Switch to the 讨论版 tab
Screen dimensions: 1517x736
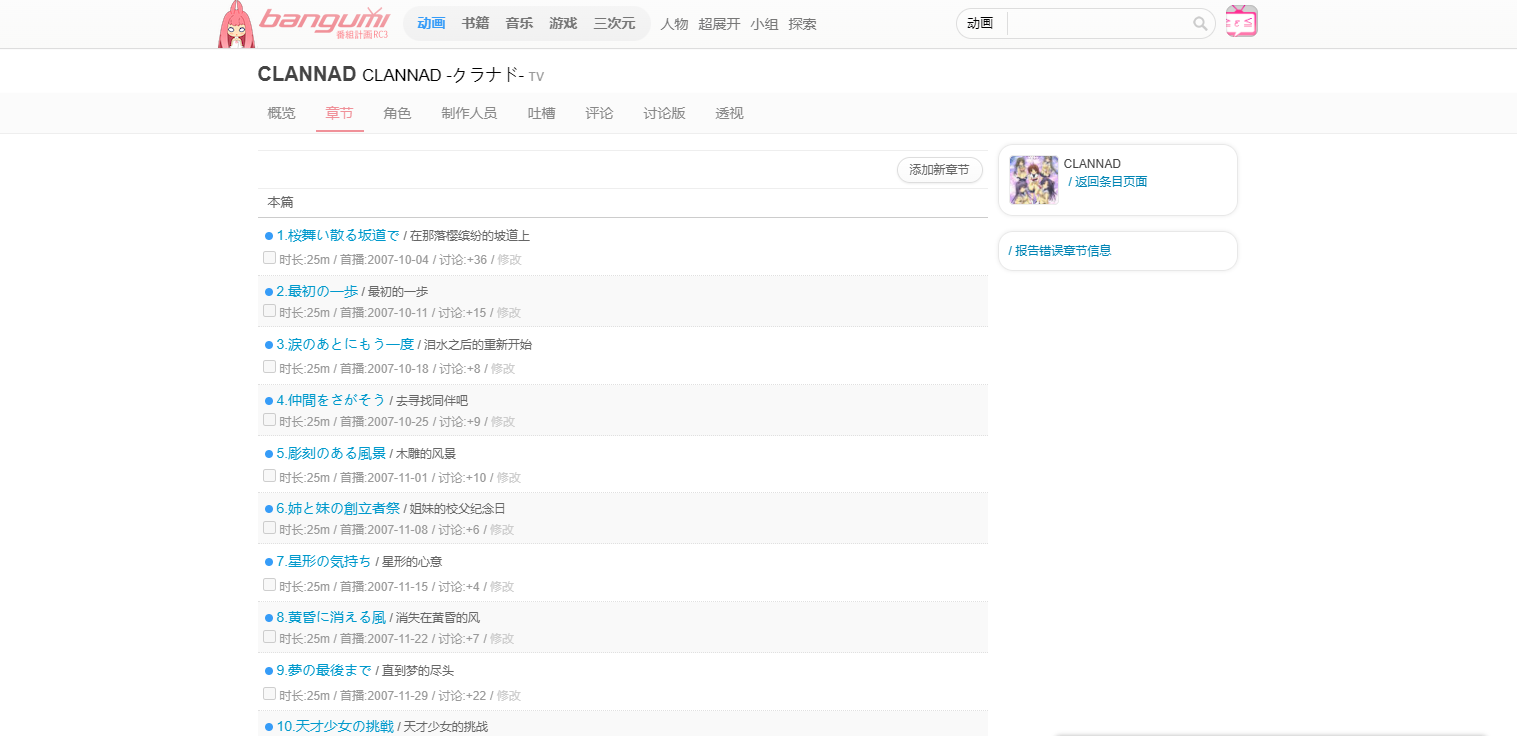tap(664, 113)
